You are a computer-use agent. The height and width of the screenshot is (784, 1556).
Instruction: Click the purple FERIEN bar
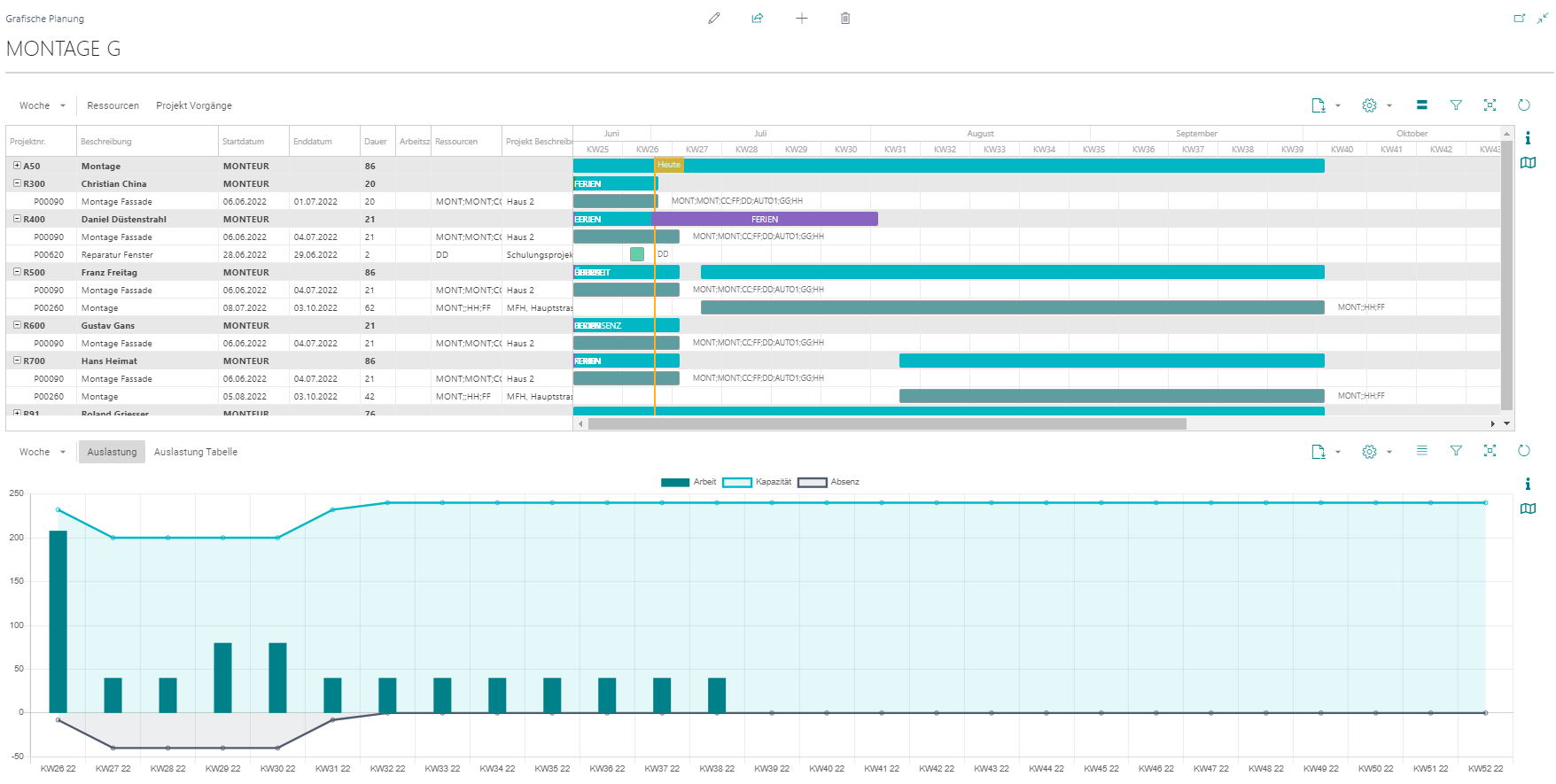pyautogui.click(x=765, y=219)
